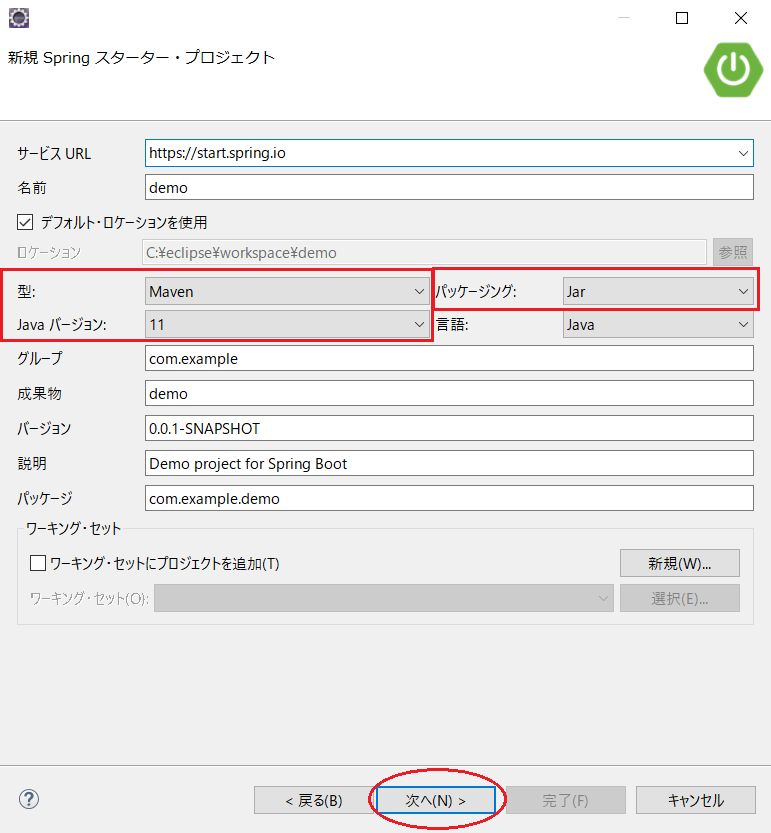Click the グループ field com.example
The height and width of the screenshot is (833, 771).
(449, 359)
